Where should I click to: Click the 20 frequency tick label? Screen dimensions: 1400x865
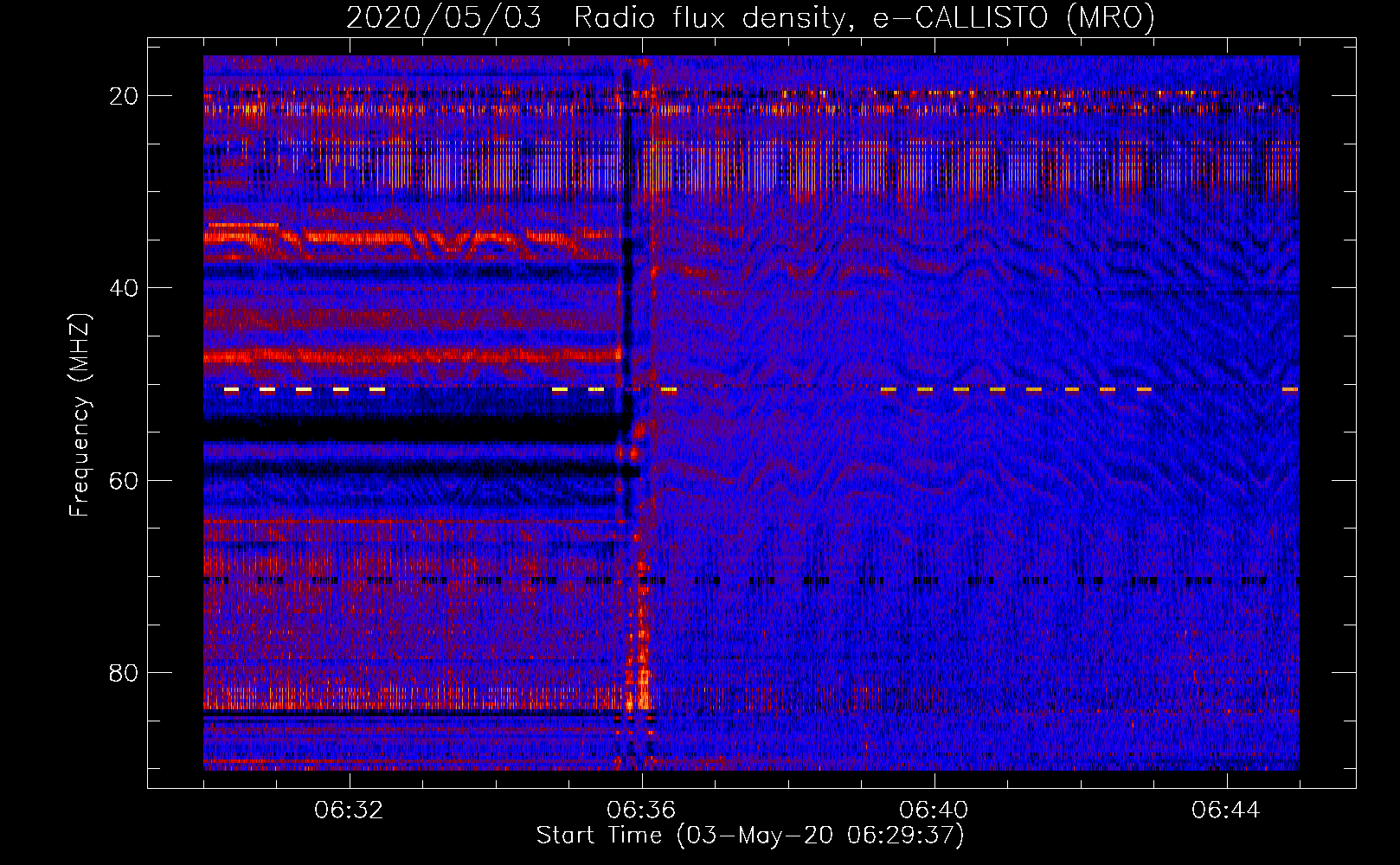124,96
